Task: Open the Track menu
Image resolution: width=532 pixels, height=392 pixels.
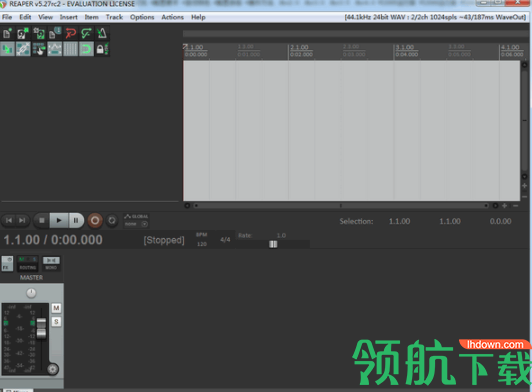Action: [114, 17]
